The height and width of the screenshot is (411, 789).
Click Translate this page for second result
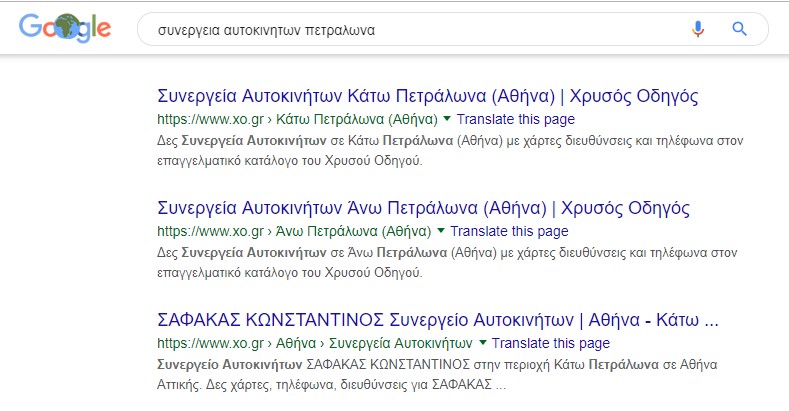click(x=509, y=231)
